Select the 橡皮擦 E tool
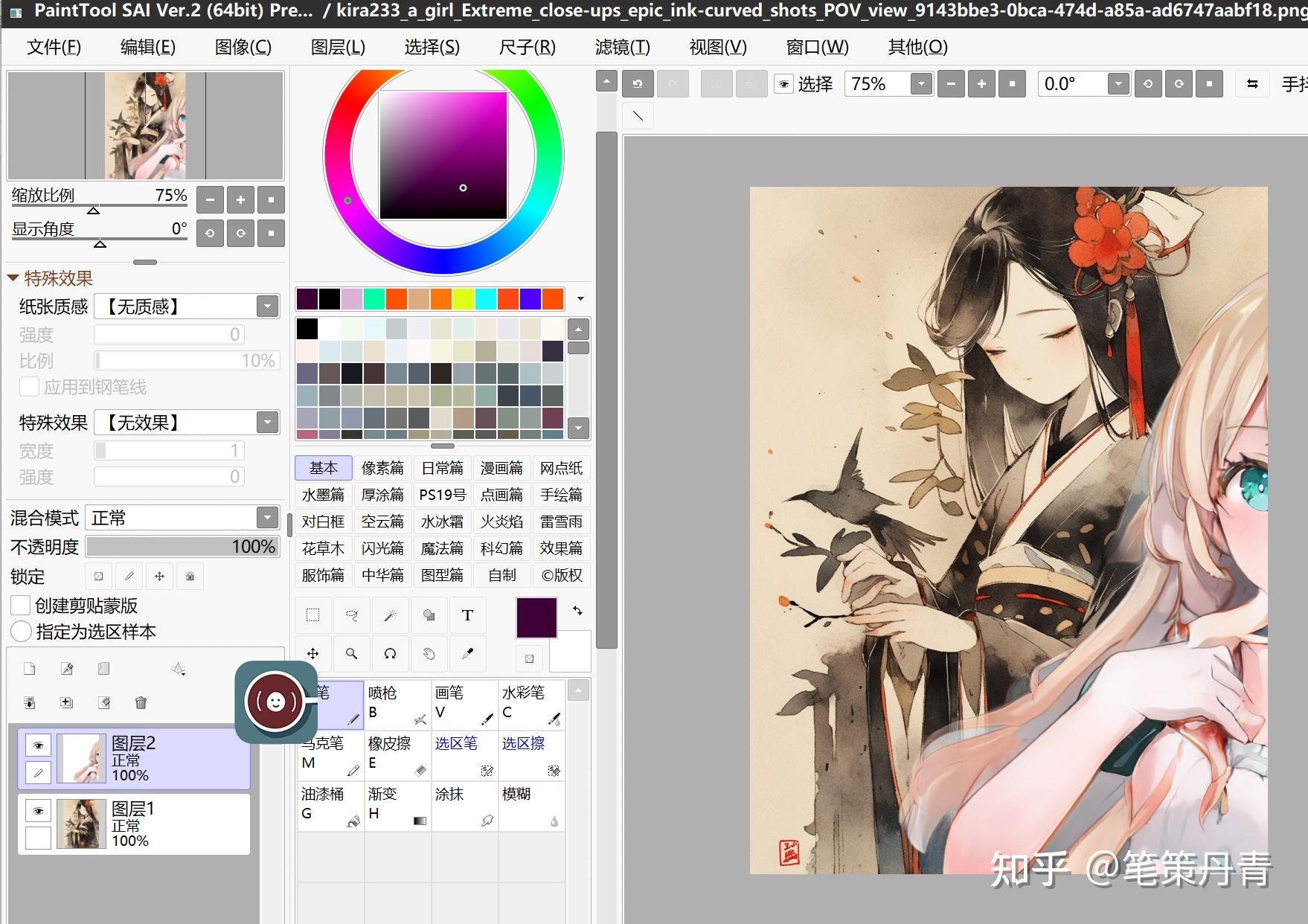 [x=397, y=755]
